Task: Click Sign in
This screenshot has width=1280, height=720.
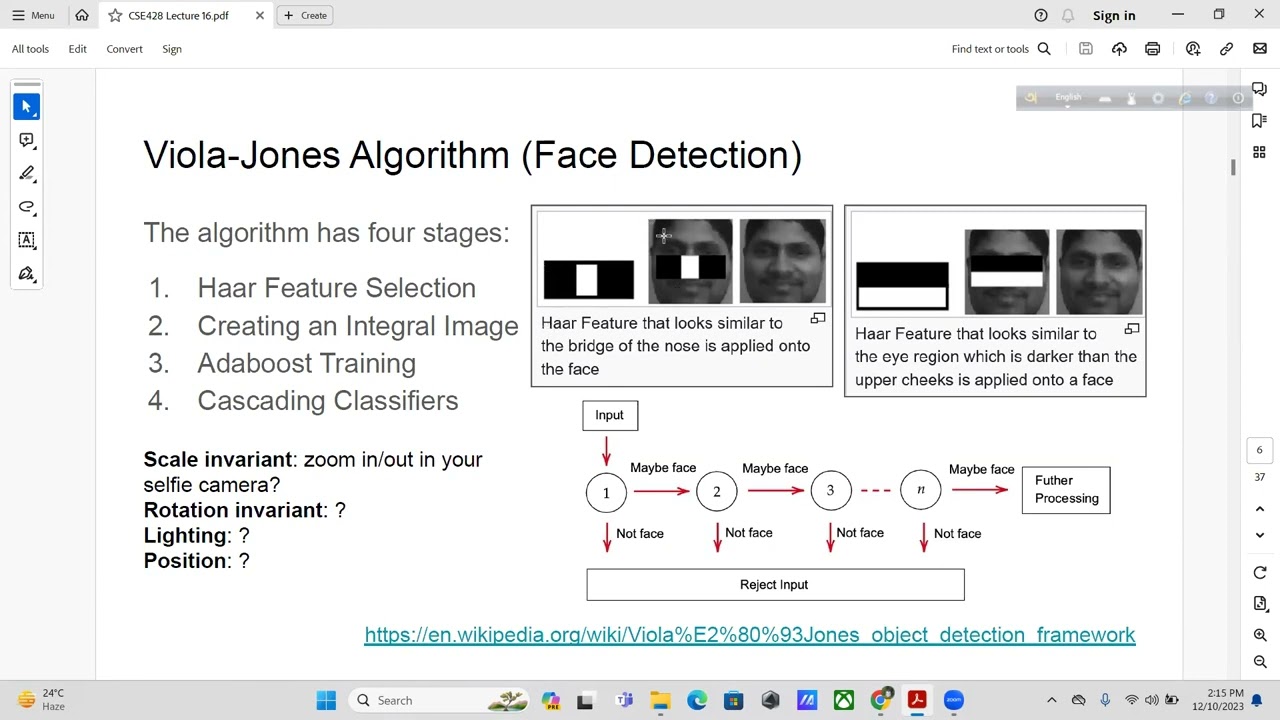Action: click(1114, 15)
